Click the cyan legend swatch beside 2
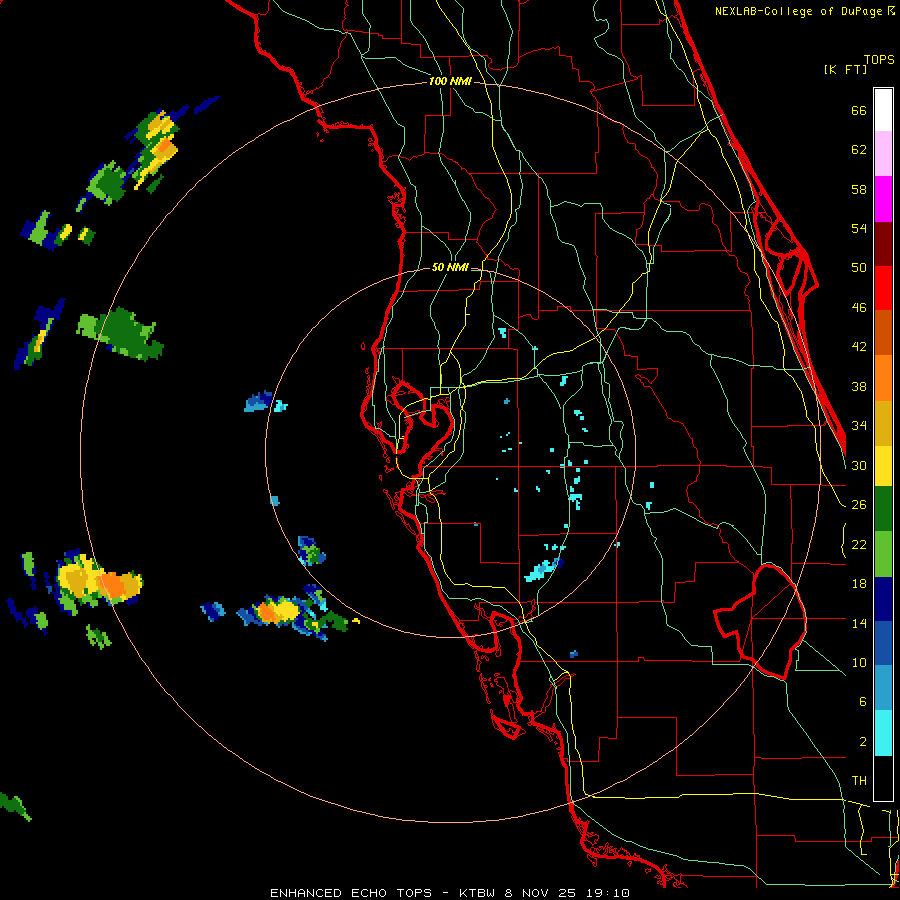This screenshot has width=900, height=900. [883, 733]
